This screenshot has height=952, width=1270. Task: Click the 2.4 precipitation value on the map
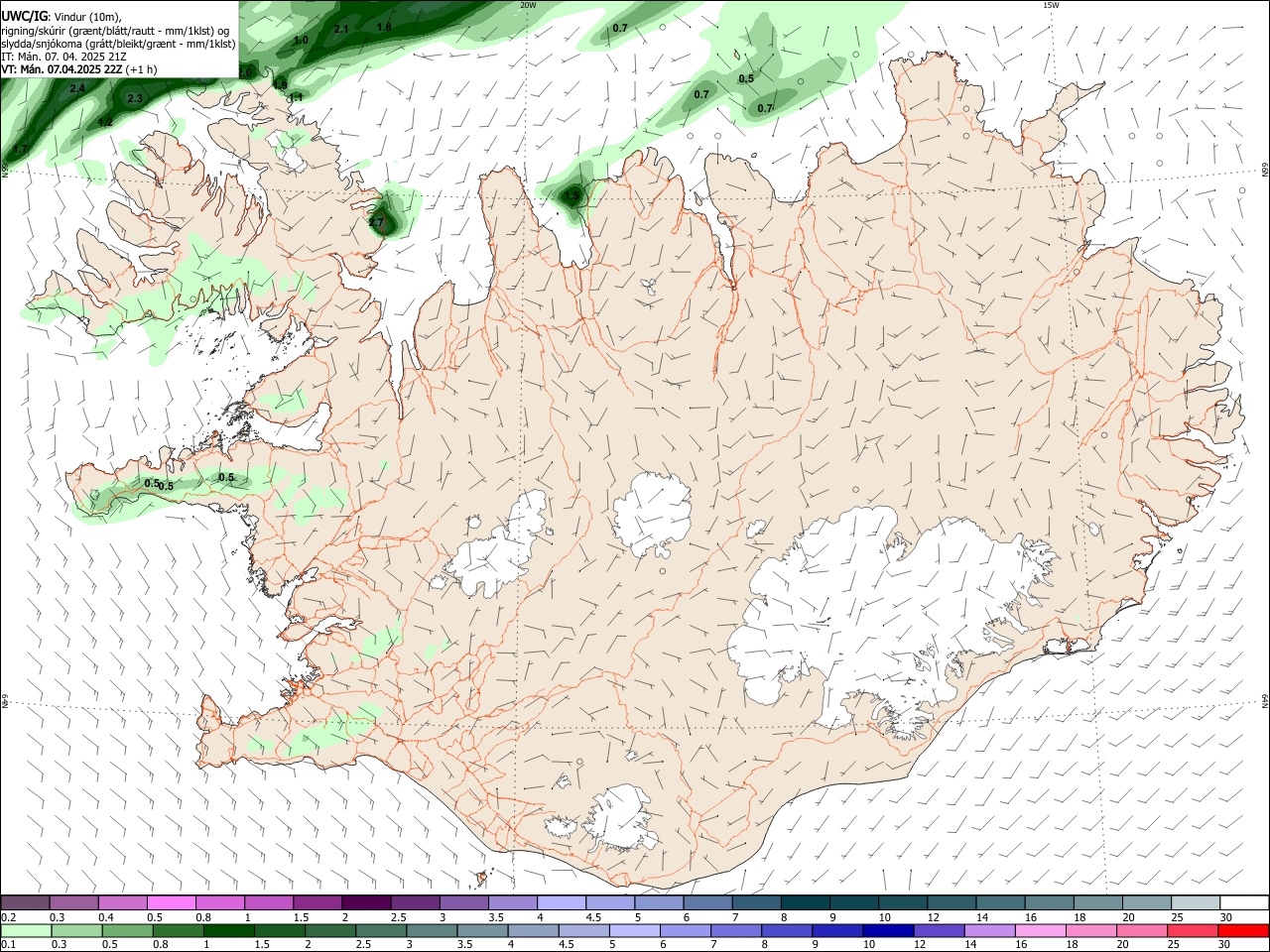[x=77, y=89]
